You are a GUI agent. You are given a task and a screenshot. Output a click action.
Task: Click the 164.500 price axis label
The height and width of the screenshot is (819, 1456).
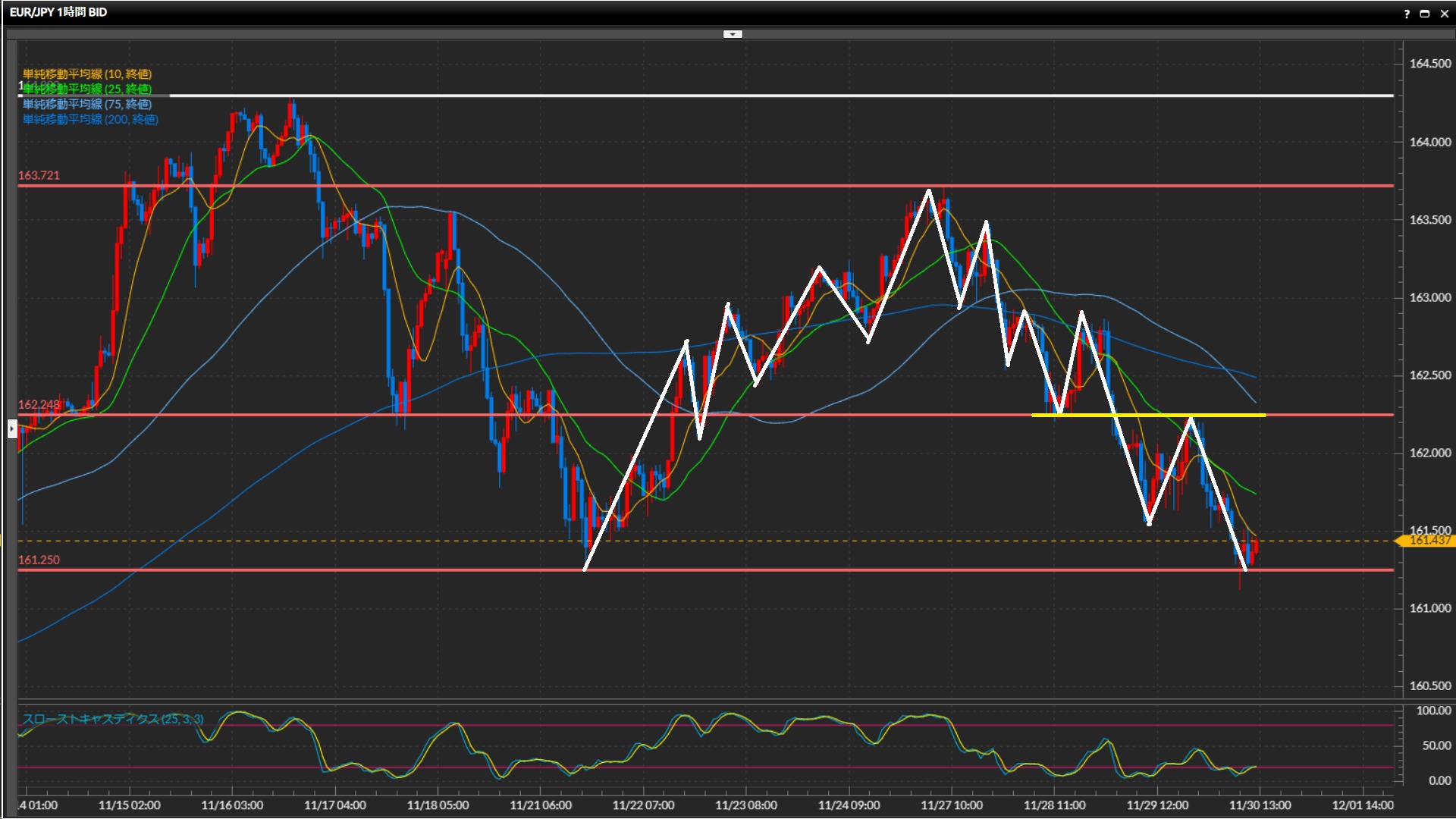1429,64
